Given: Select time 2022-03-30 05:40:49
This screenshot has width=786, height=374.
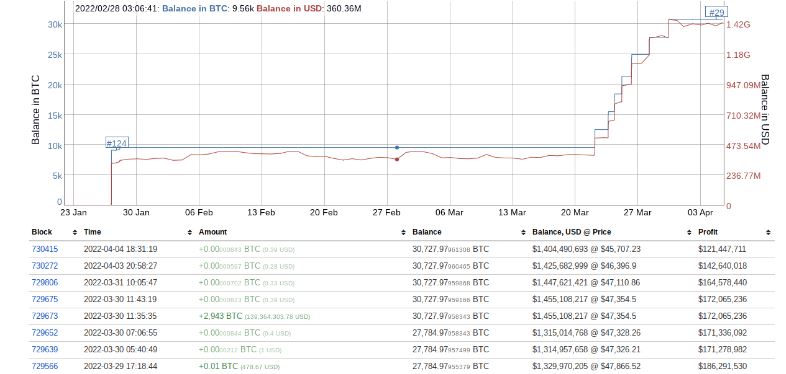Looking at the screenshot, I should click(x=120, y=349).
